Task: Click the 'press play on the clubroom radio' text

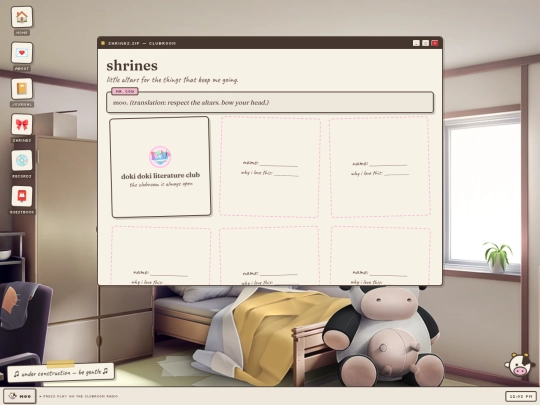Action: [79, 396]
